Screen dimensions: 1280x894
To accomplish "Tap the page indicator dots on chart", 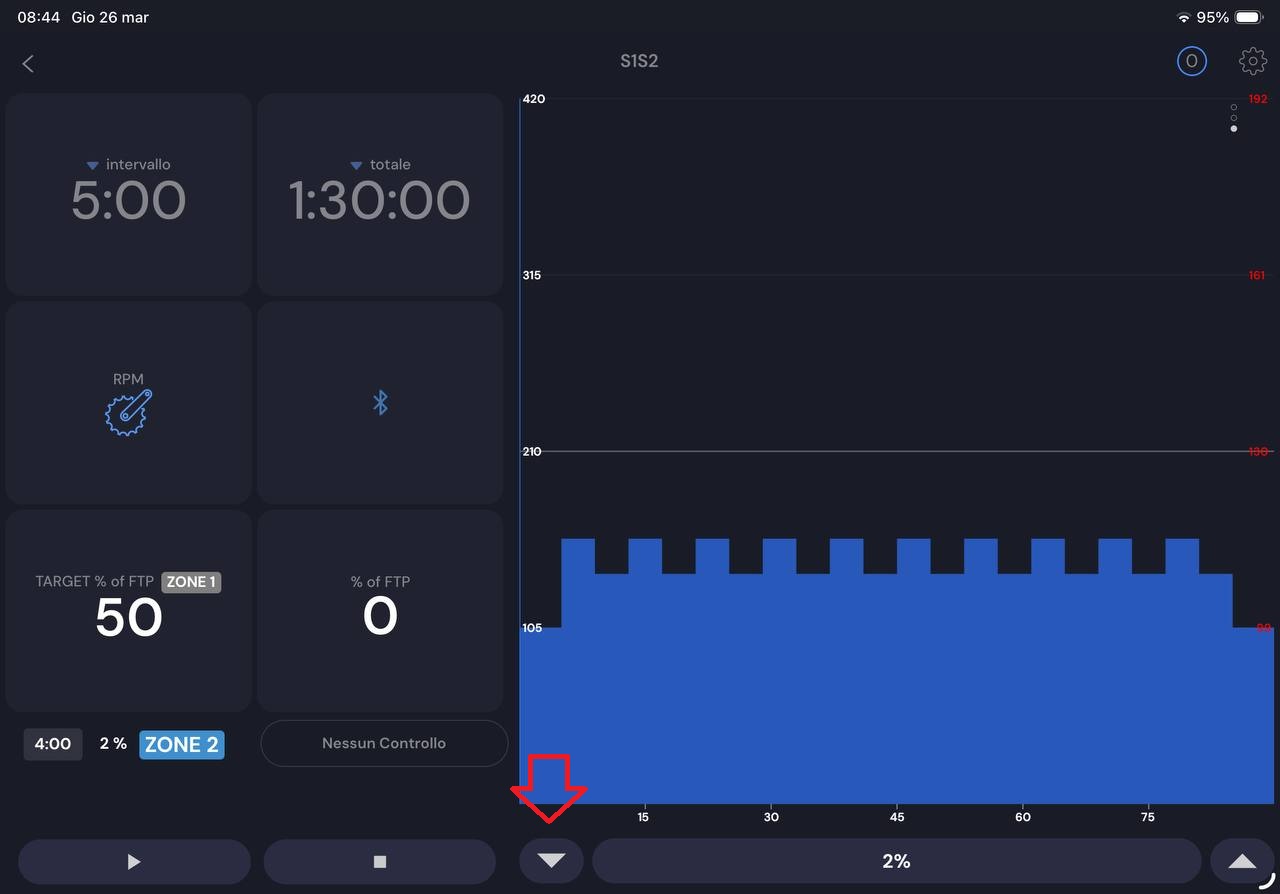I will [1234, 118].
